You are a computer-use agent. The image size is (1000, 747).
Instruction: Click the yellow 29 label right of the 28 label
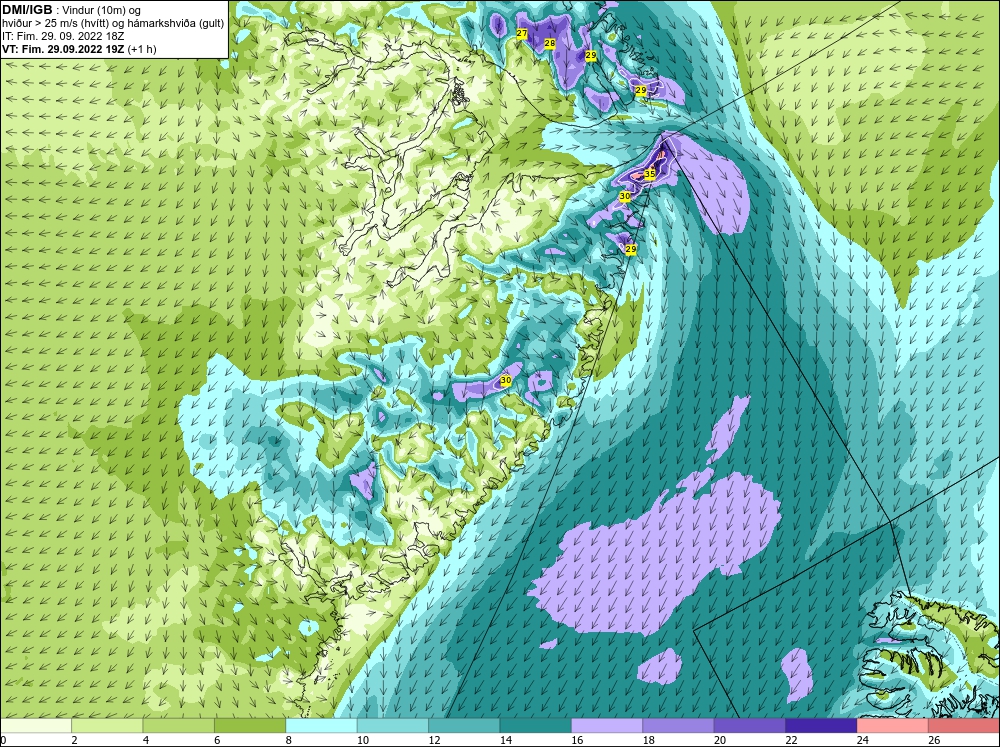(591, 56)
